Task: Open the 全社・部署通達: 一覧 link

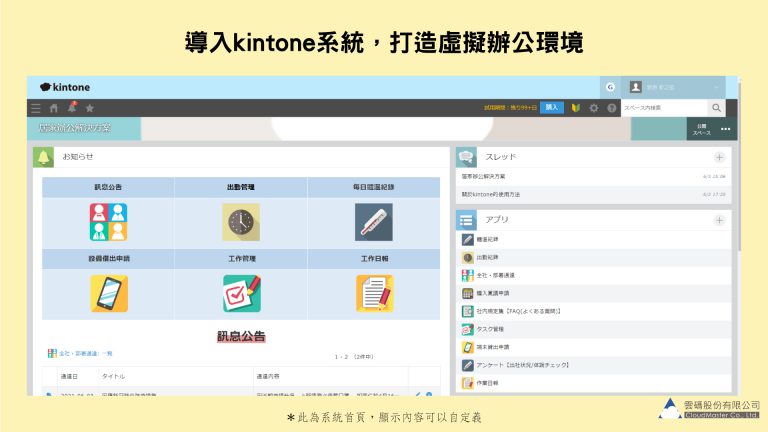Action: point(86,353)
